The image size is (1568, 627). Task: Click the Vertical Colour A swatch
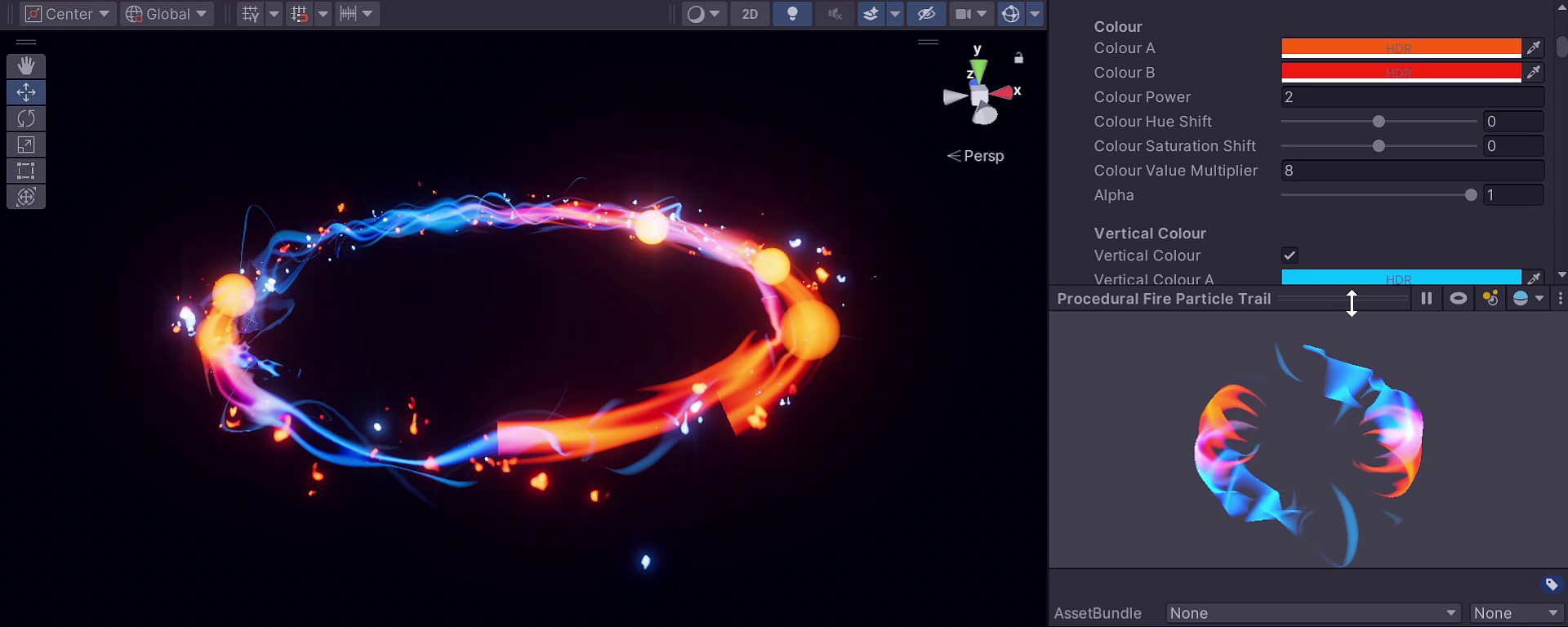tap(1401, 278)
